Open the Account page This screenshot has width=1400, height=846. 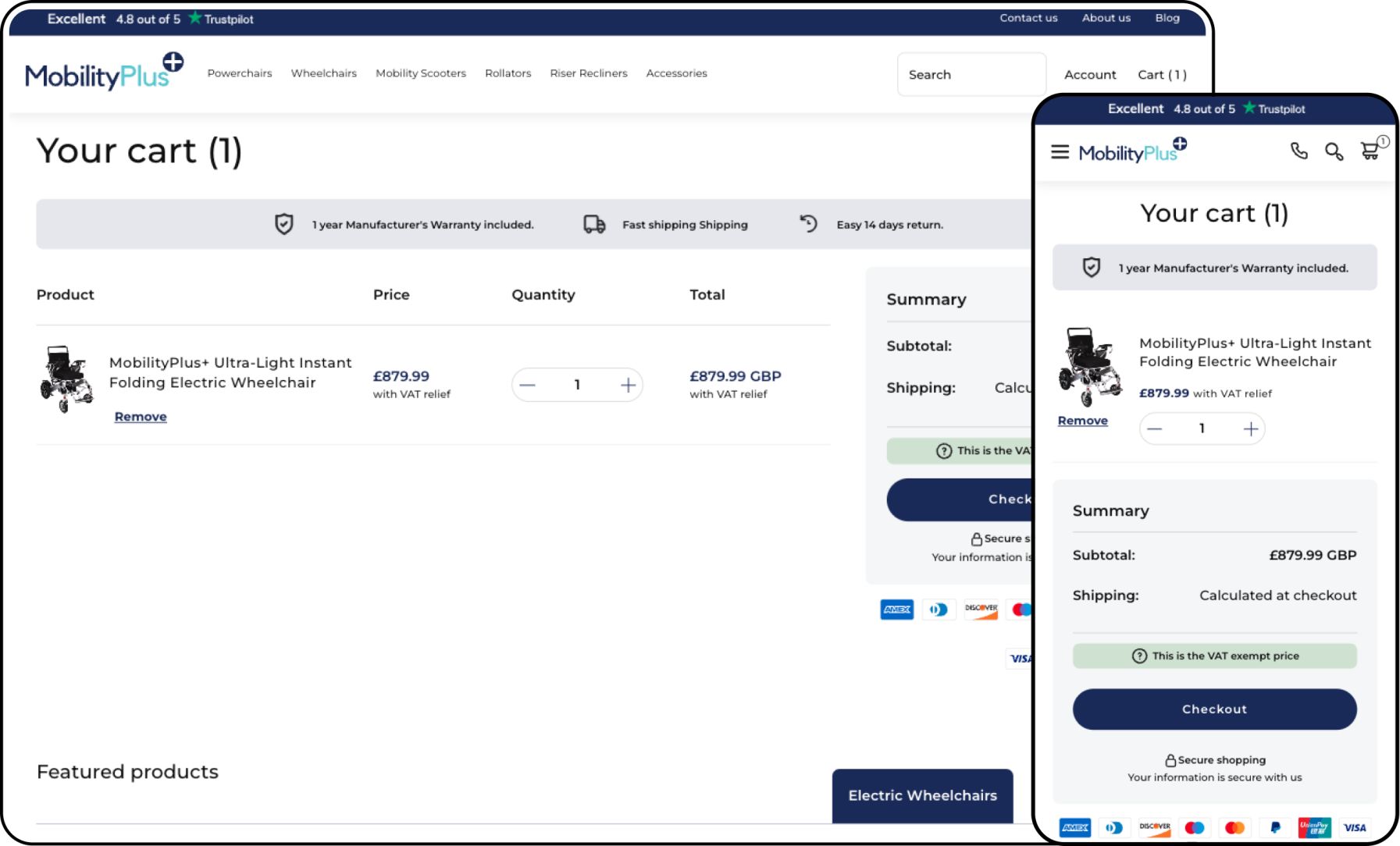(1090, 75)
